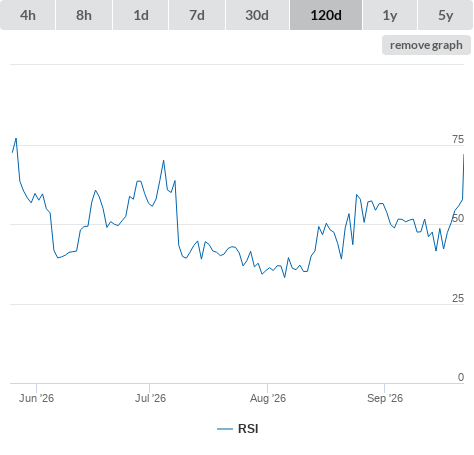Switch to the 8h time range
This screenshot has height=455, width=474.
[x=84, y=15]
